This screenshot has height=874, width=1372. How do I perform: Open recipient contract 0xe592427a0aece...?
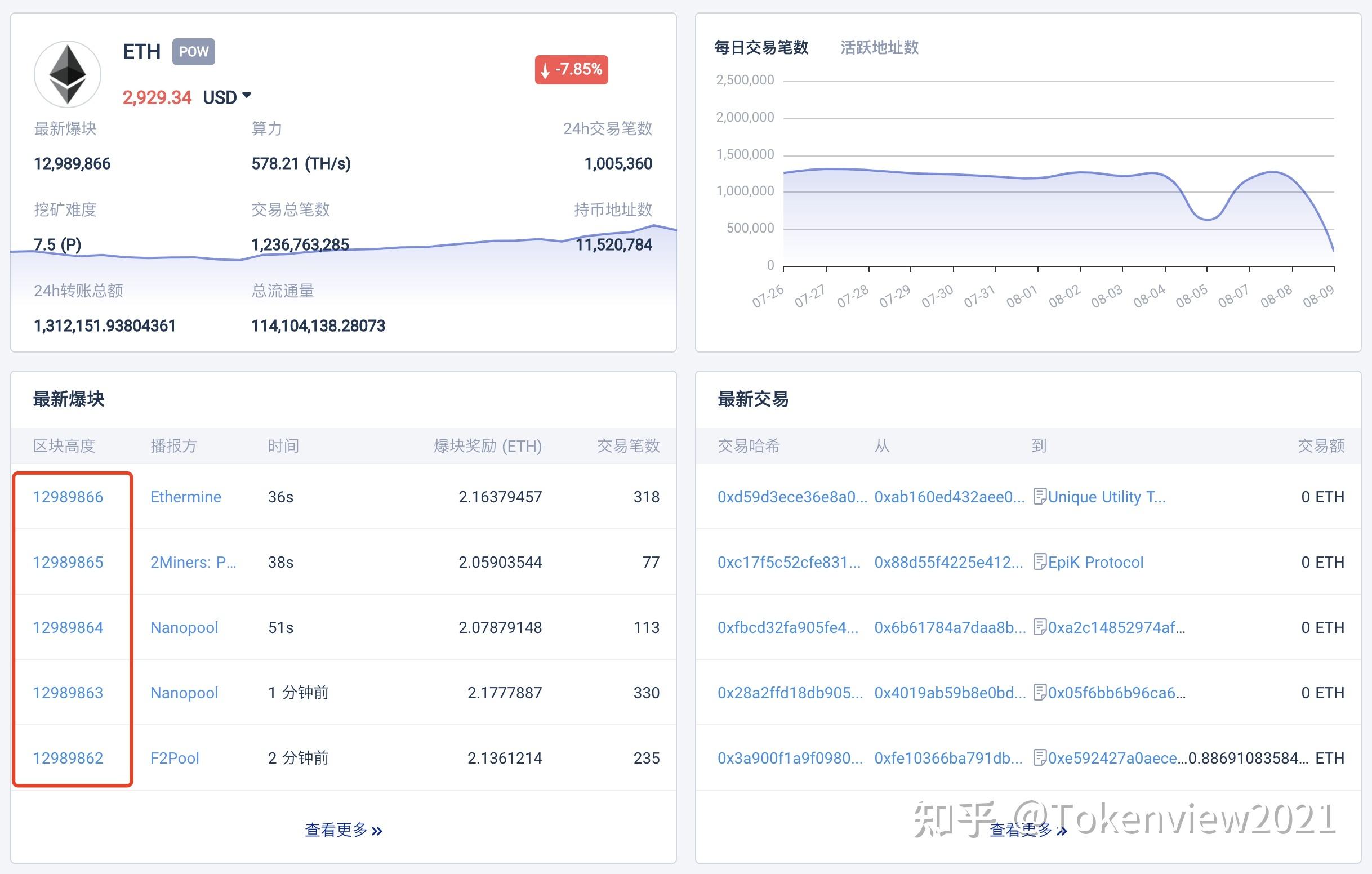[x=1117, y=759]
